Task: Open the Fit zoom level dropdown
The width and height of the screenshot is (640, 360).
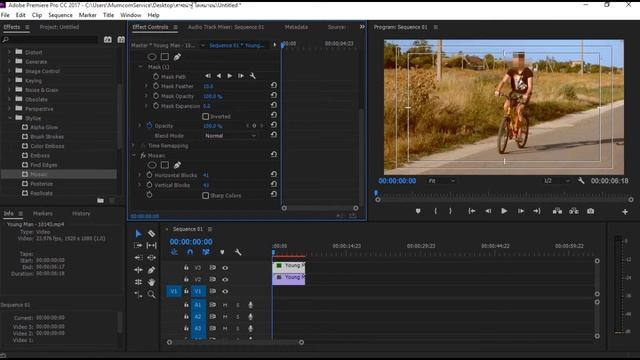Action: coord(441,180)
